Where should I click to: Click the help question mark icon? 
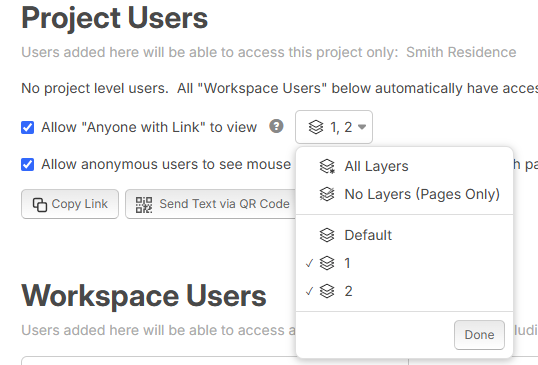(276, 126)
